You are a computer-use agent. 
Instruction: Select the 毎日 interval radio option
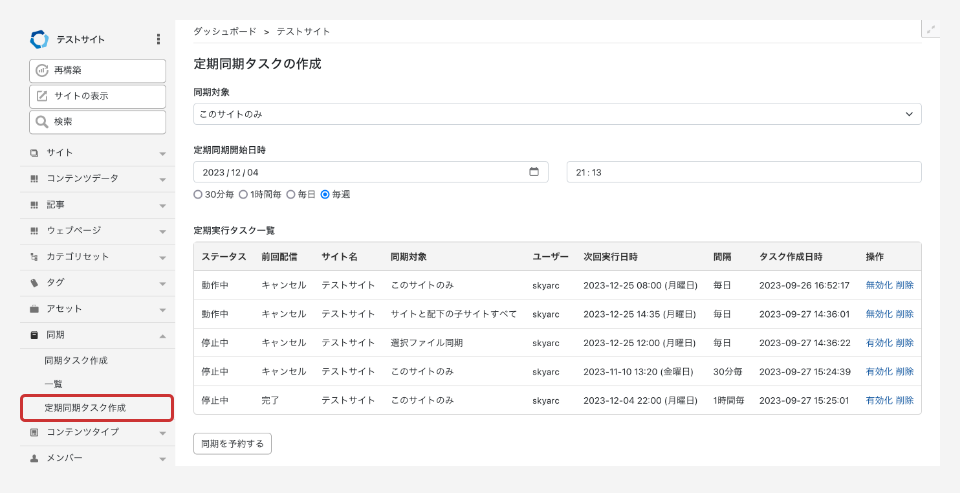(291, 195)
